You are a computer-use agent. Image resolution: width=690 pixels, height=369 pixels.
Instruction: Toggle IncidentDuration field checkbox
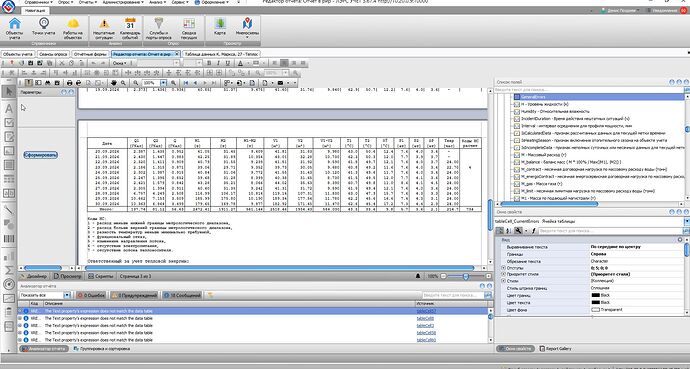(517, 119)
